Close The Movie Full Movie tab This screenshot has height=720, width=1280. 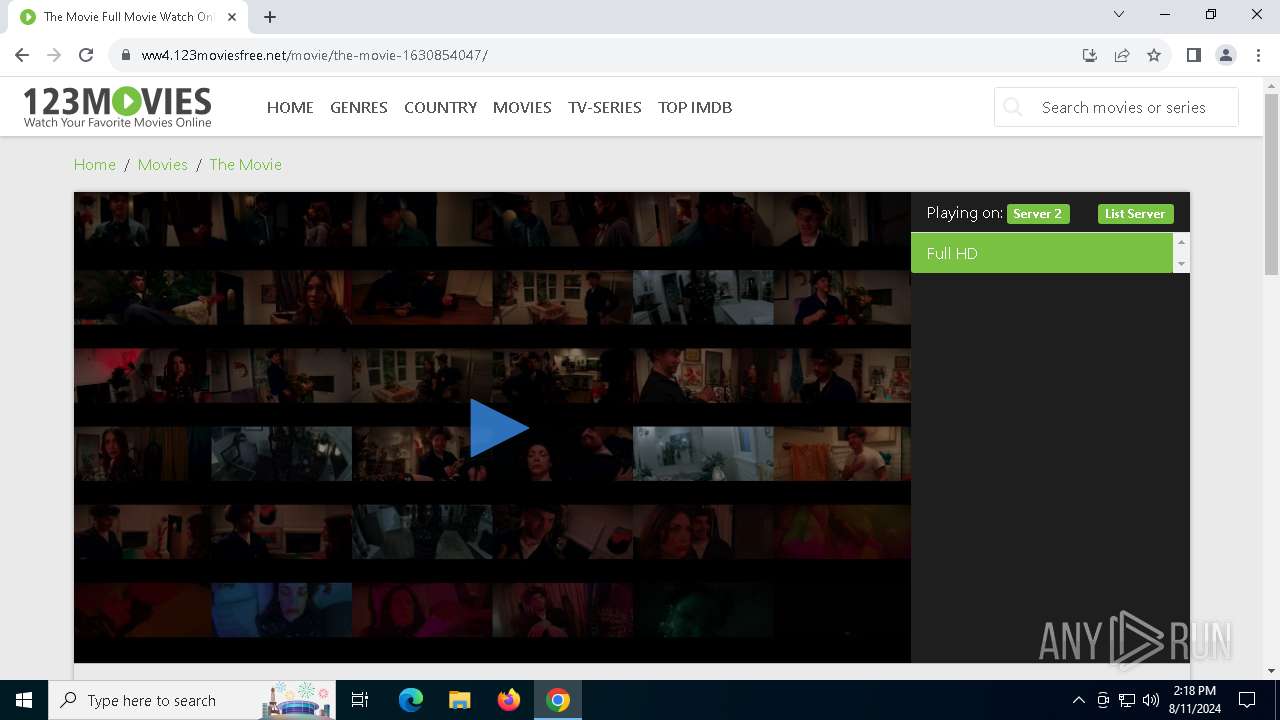tap(232, 17)
